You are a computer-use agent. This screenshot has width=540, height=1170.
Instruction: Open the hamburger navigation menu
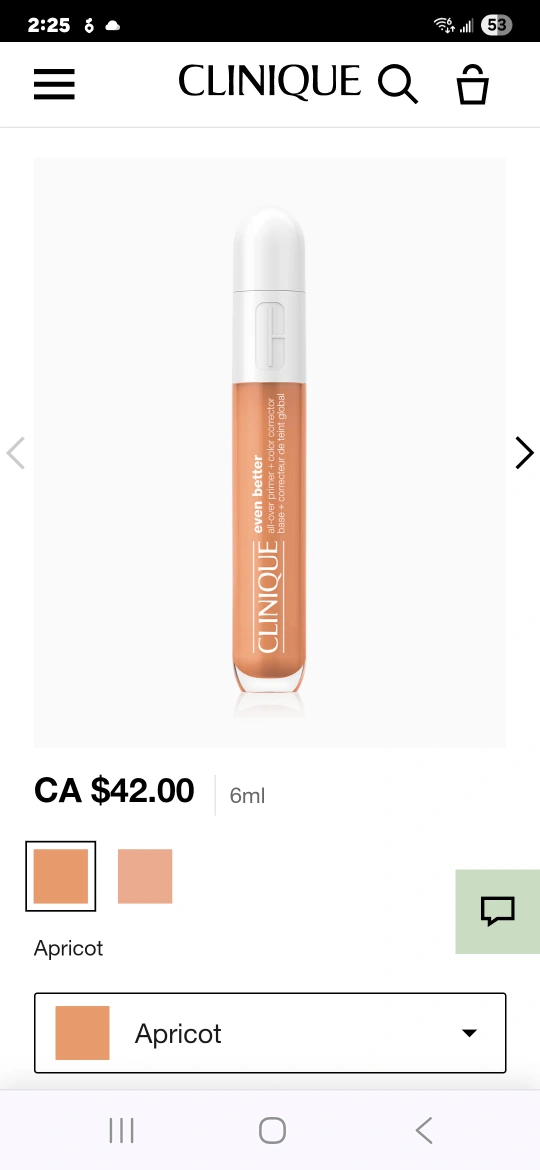tap(54, 84)
